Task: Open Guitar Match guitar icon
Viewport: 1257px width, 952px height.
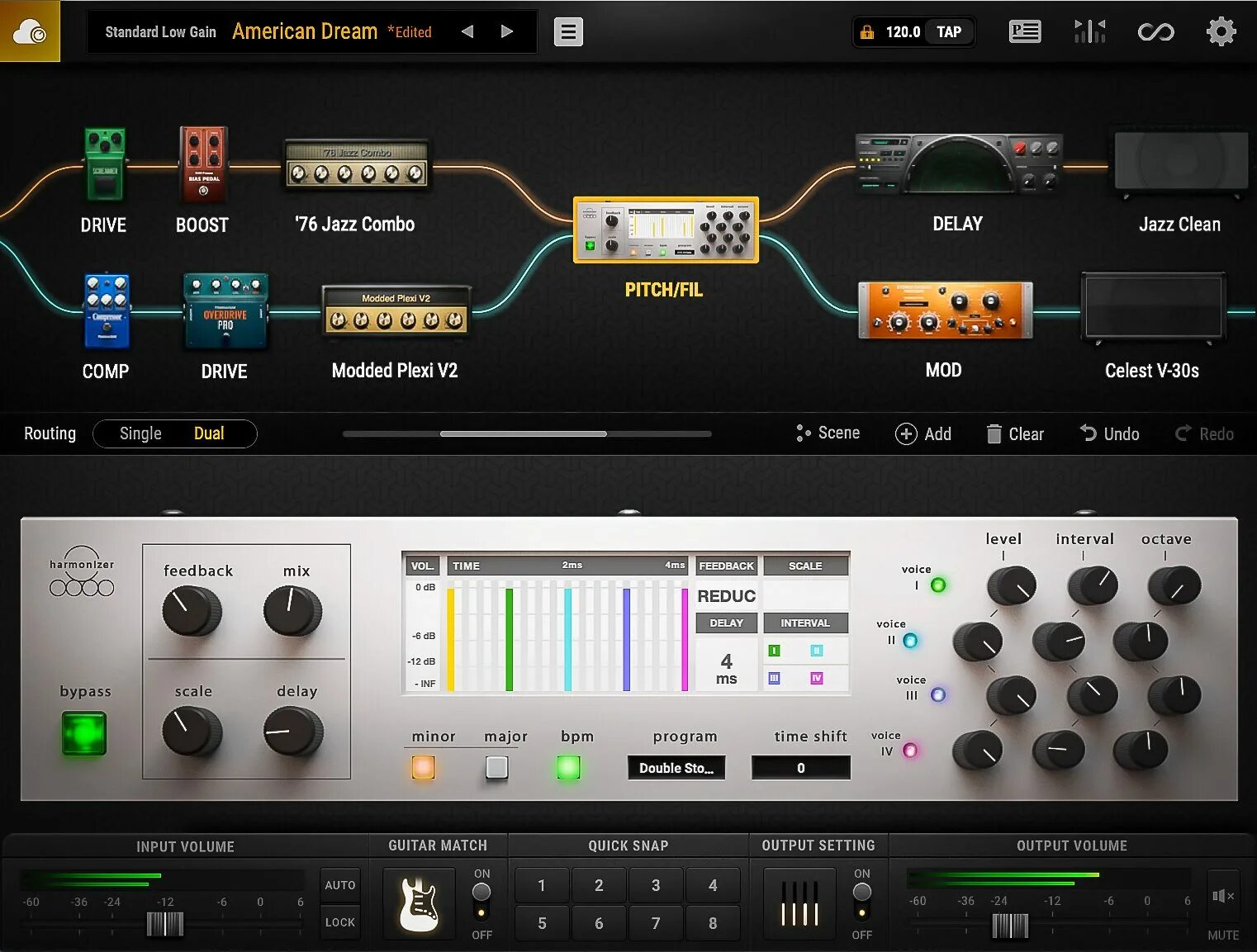Action: pos(419,904)
